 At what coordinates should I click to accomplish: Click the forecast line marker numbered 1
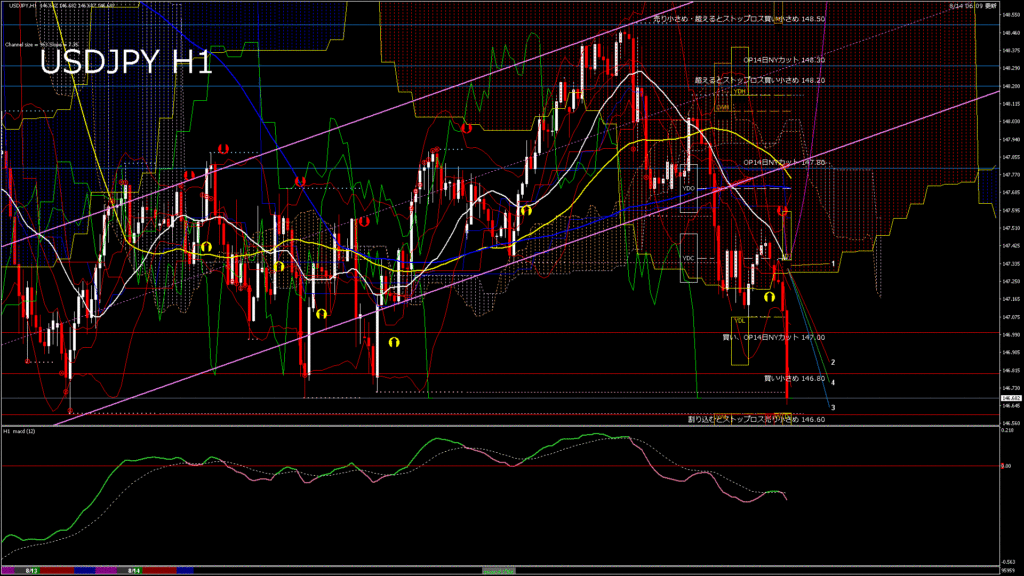[833, 263]
